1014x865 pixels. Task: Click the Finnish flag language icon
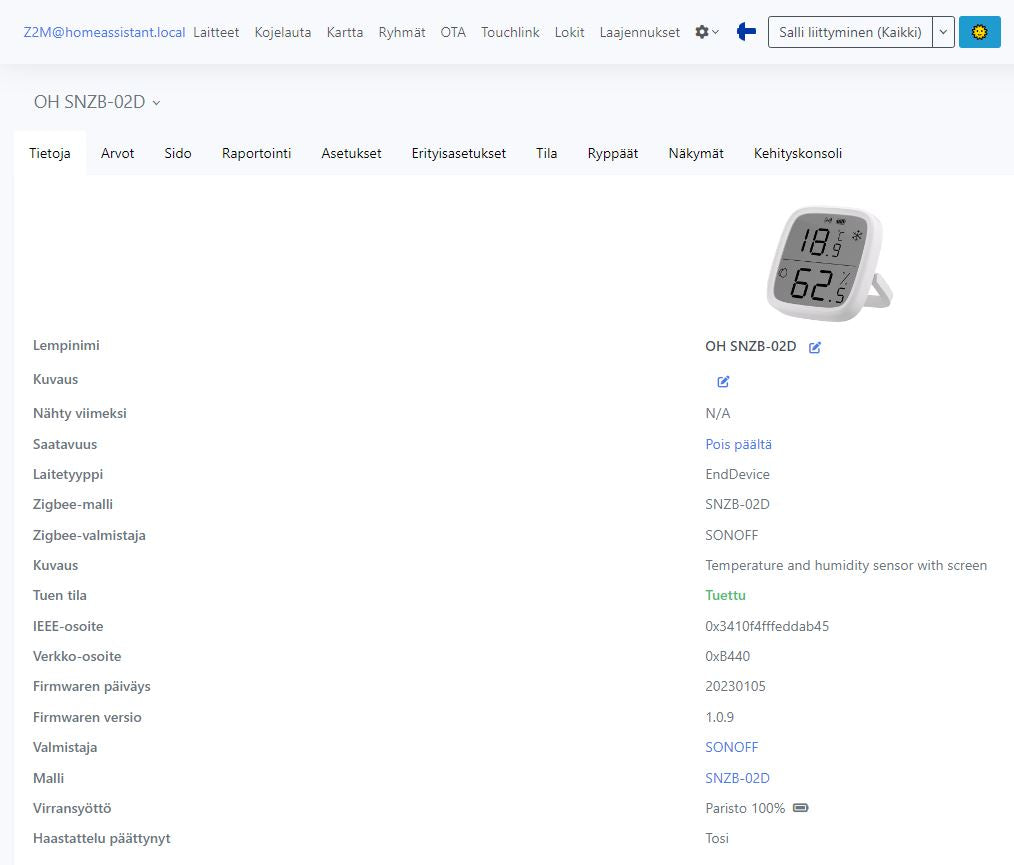[746, 32]
